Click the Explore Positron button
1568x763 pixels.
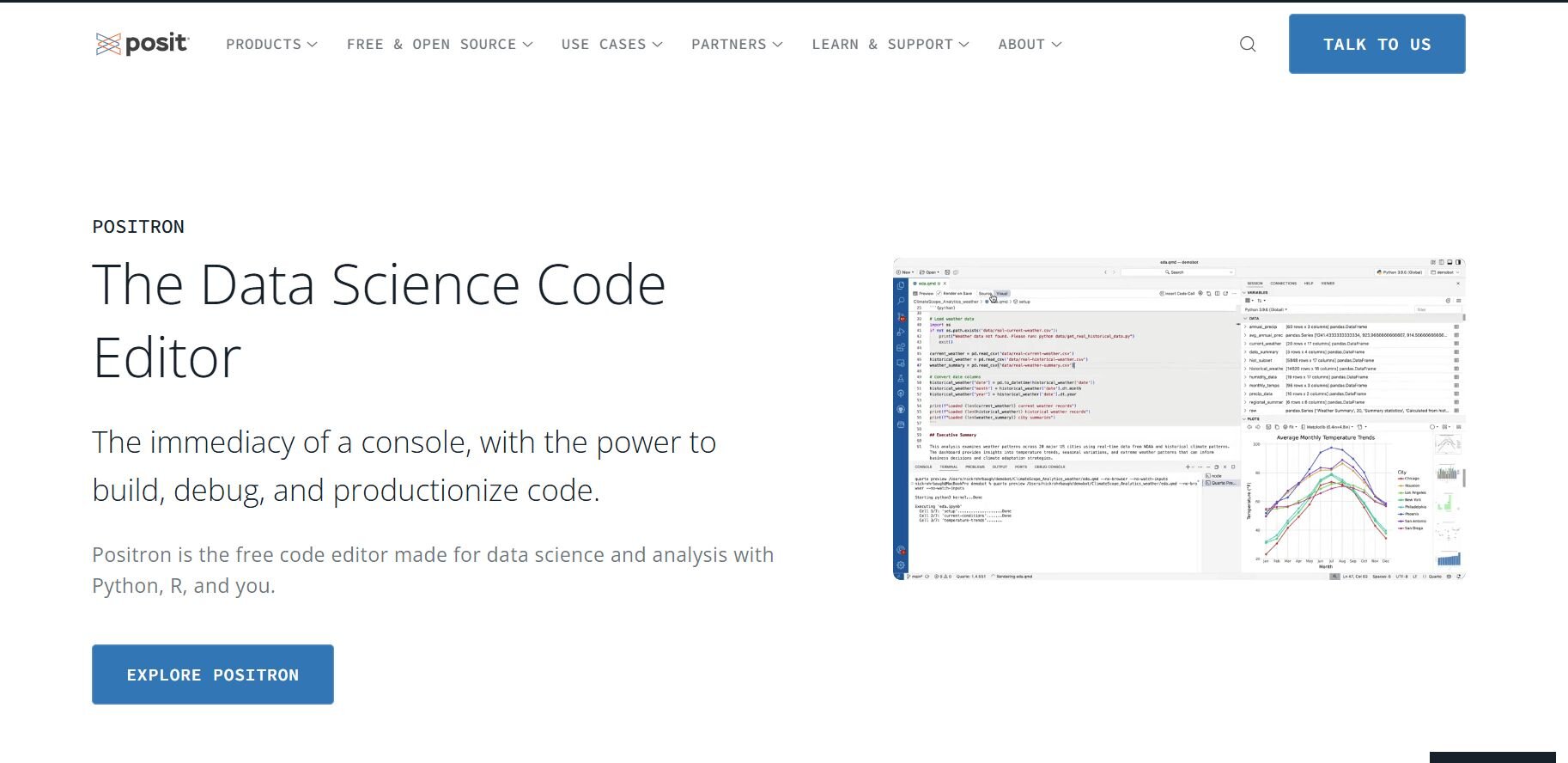(213, 674)
